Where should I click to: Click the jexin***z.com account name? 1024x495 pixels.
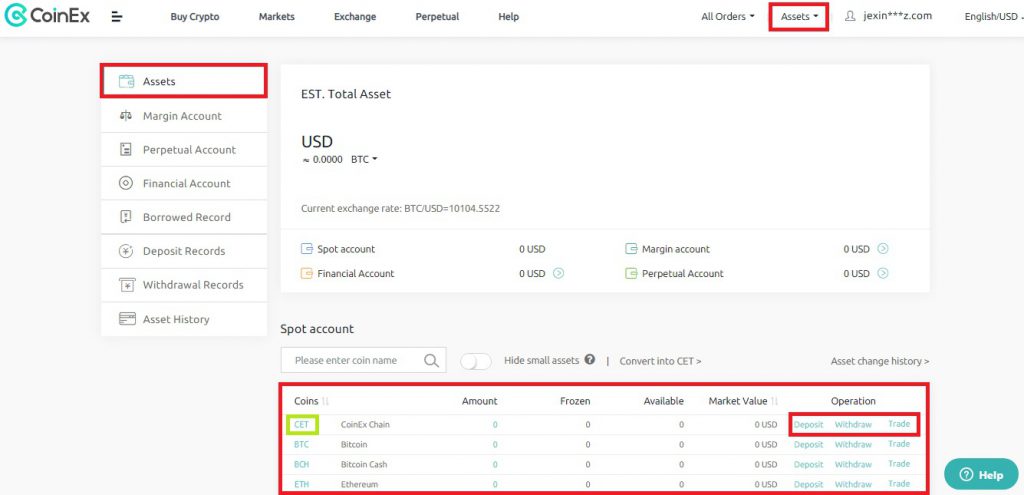click(897, 16)
